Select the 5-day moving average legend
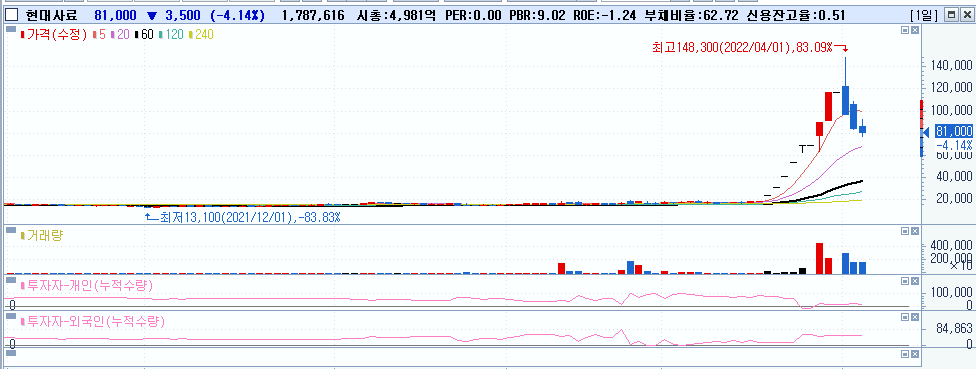This screenshot has width=976, height=369. click(x=98, y=35)
